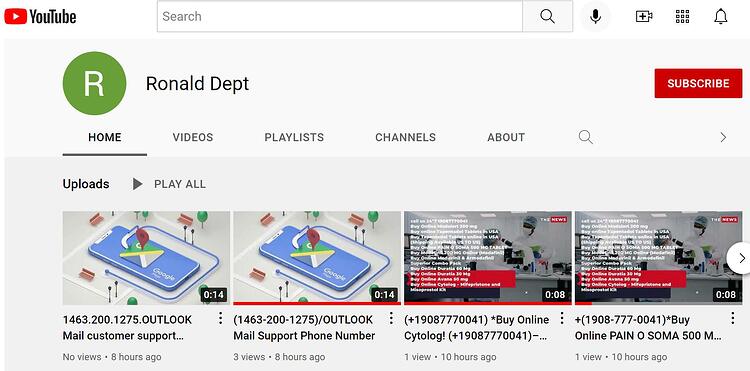Open the create video camera icon

tap(644, 17)
